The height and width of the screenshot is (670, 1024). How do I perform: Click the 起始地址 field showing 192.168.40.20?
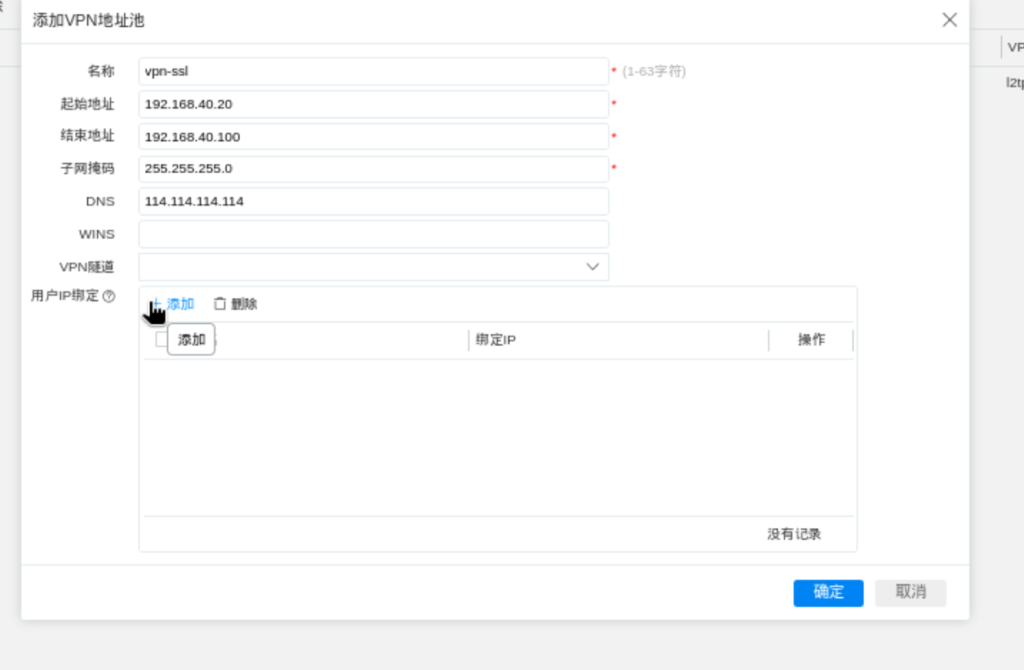tap(373, 104)
